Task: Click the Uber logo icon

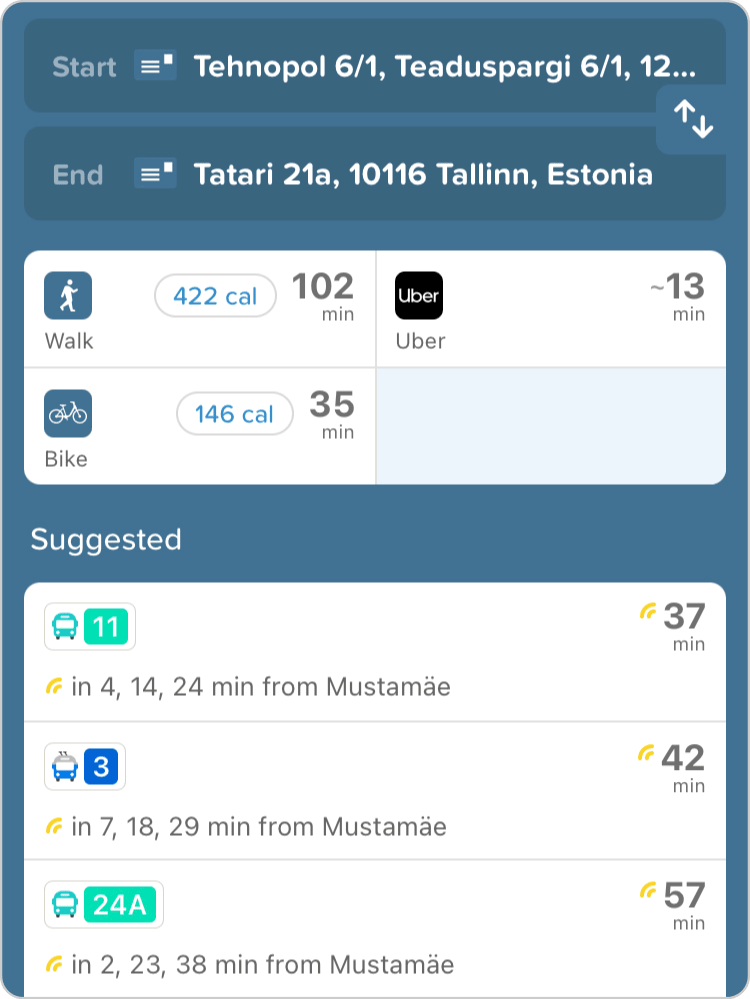Action: (419, 296)
